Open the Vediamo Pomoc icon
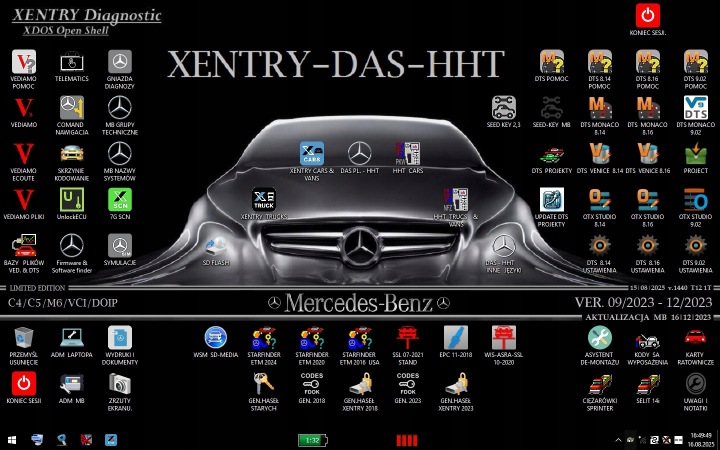This screenshot has width=720, height=450. click(24, 62)
